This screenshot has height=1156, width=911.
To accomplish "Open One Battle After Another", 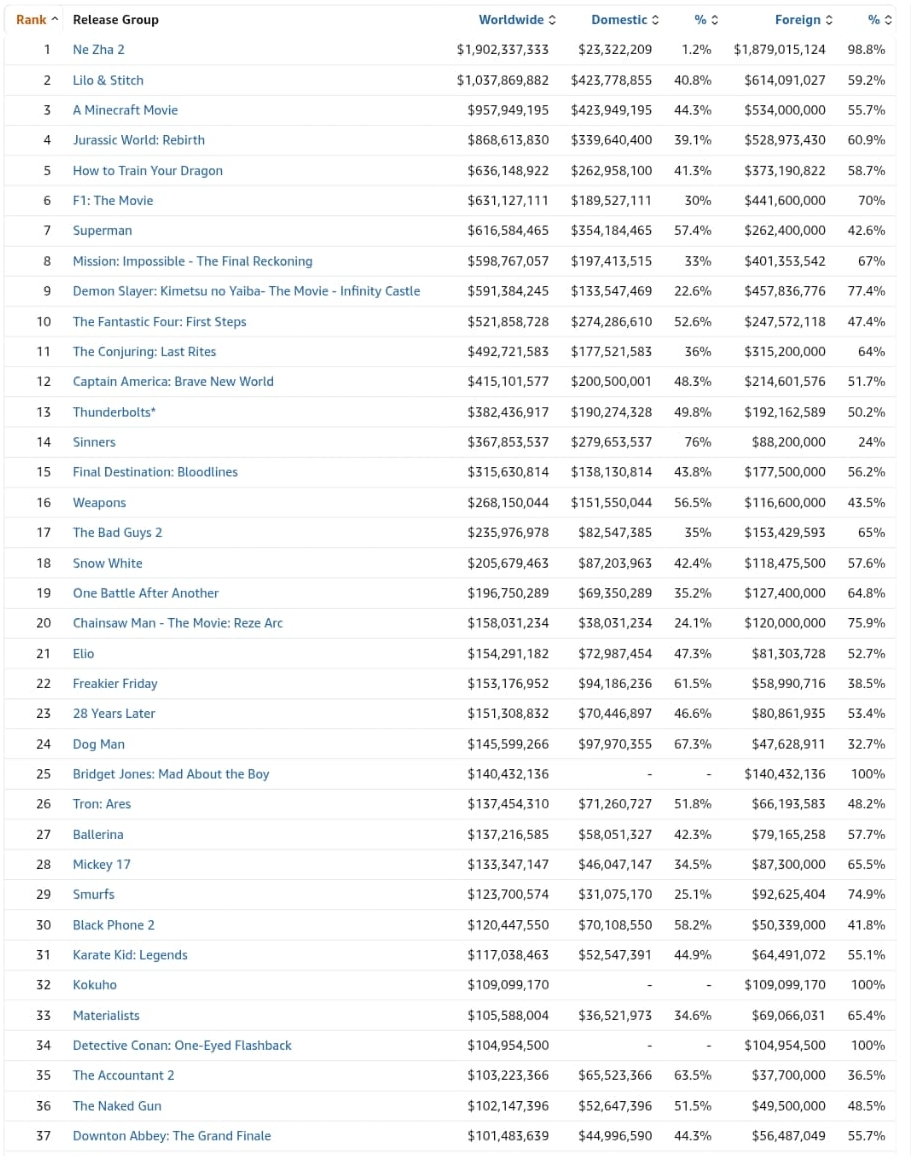I will pos(145,593).
